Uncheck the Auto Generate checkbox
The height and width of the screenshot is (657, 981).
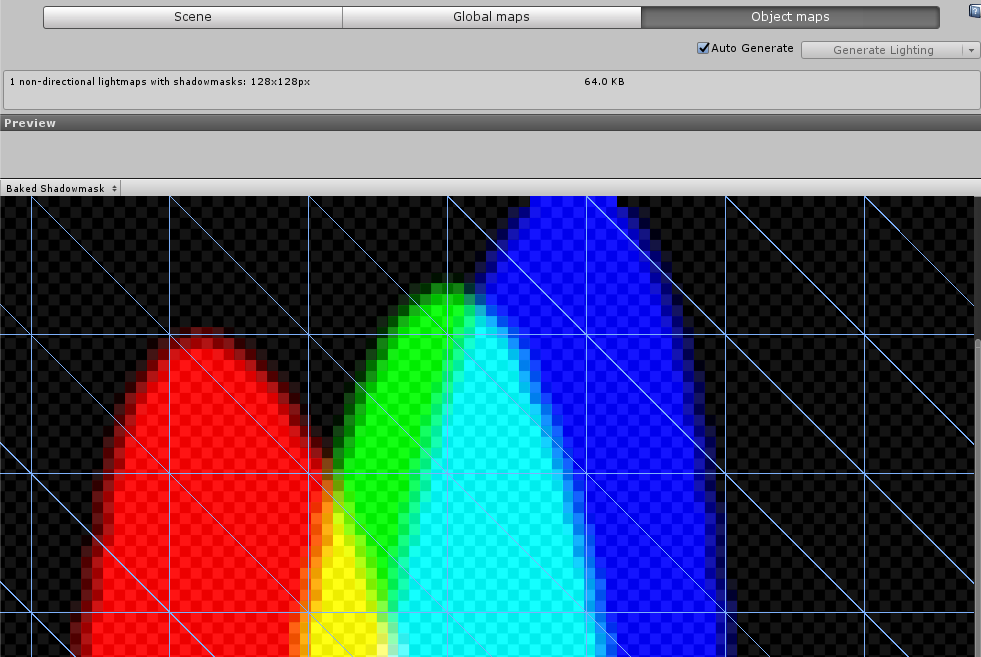(704, 48)
